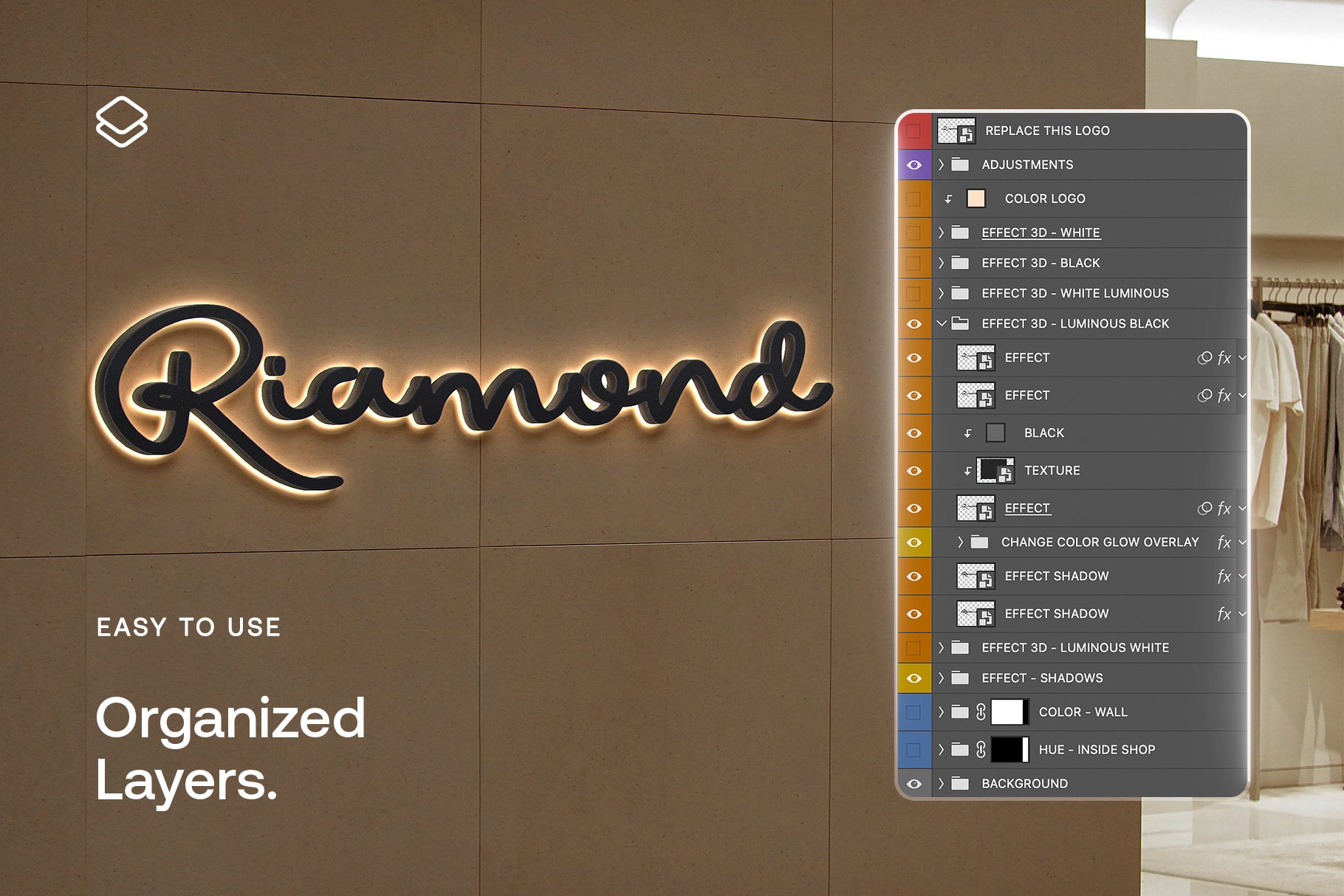Viewport: 1344px width, 896px height.
Task: Show the REPLACE THIS LOGO layer
Action: [x=913, y=131]
